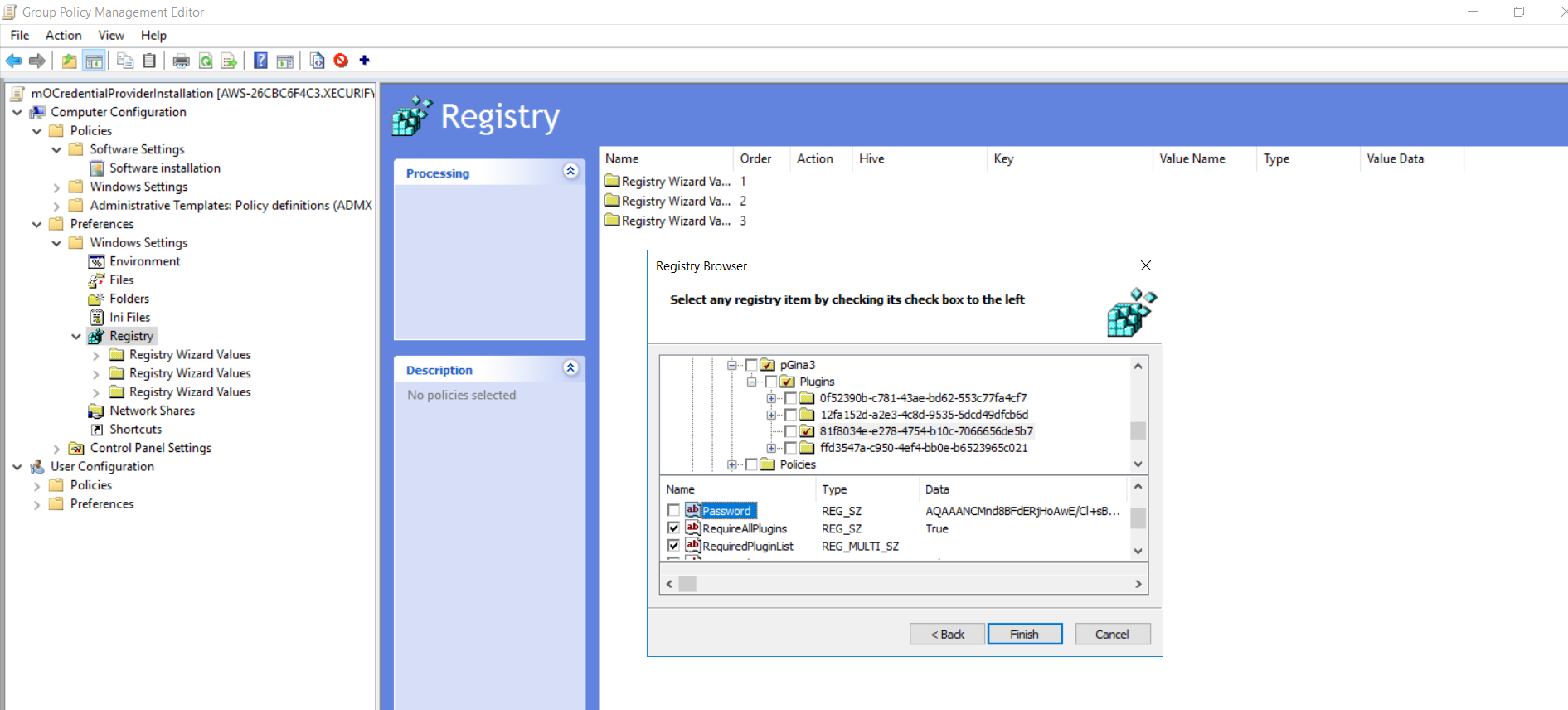Select the Network Shares preference item

(152, 411)
